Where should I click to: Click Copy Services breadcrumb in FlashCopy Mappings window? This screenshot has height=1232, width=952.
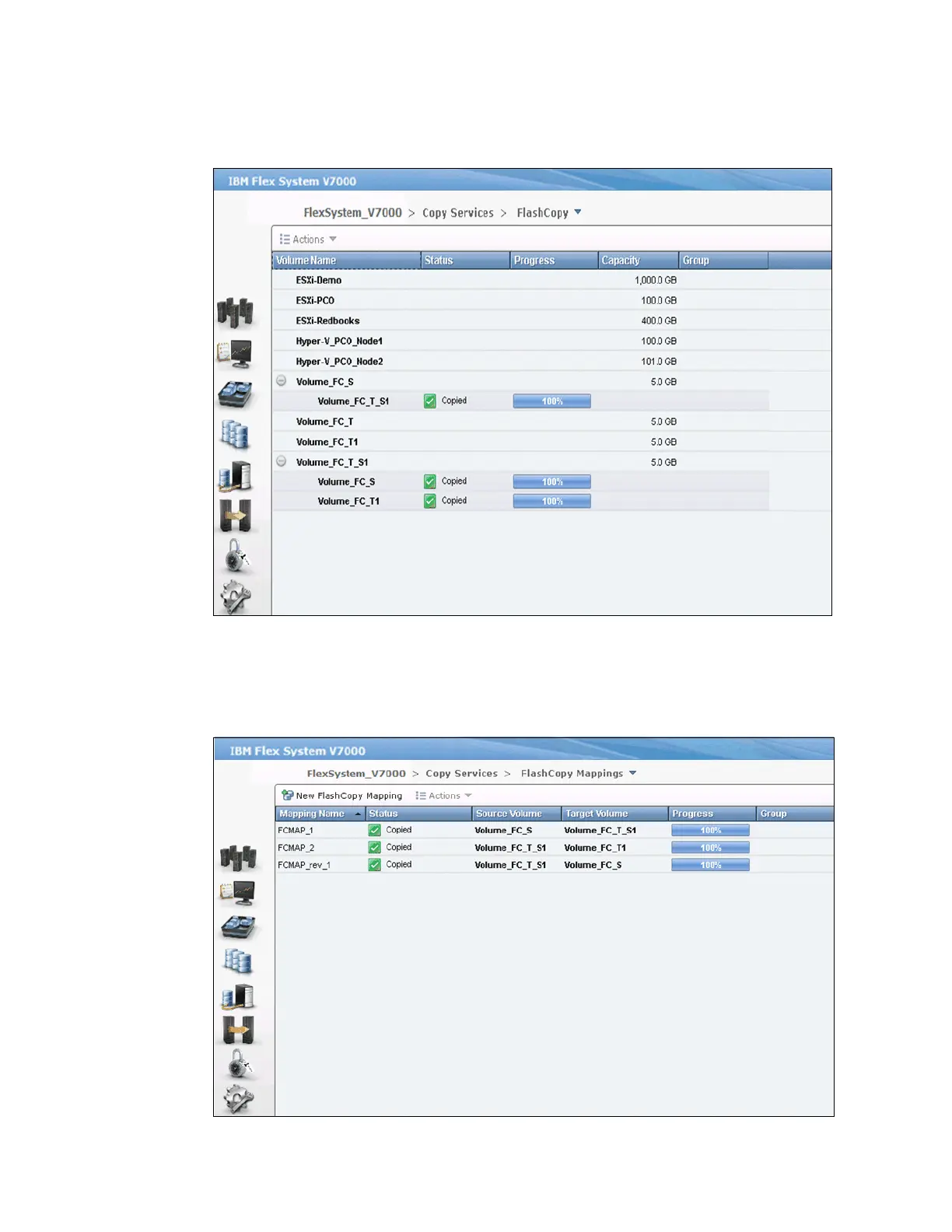[x=461, y=773]
